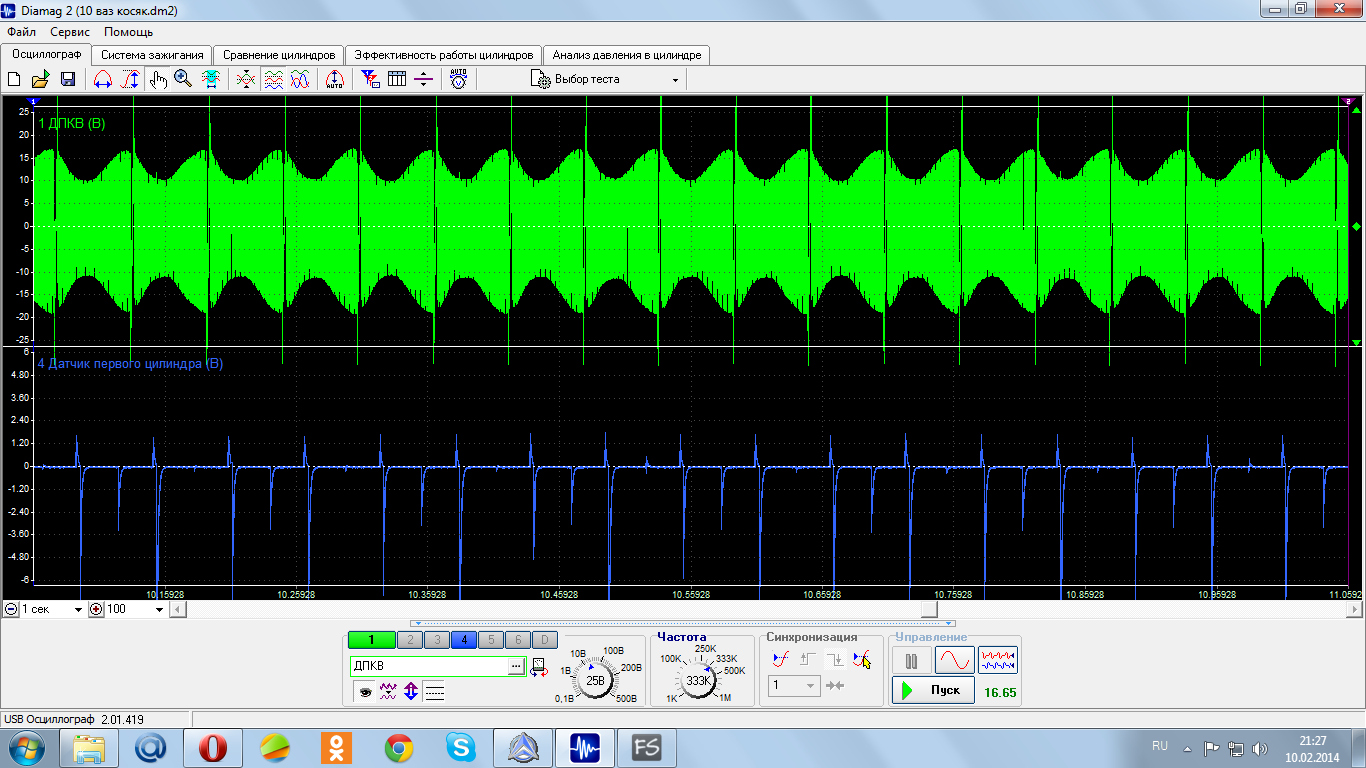Screen dimensions: 1366x768
Task: Click the zoom out minus icon
Action: coord(10,609)
